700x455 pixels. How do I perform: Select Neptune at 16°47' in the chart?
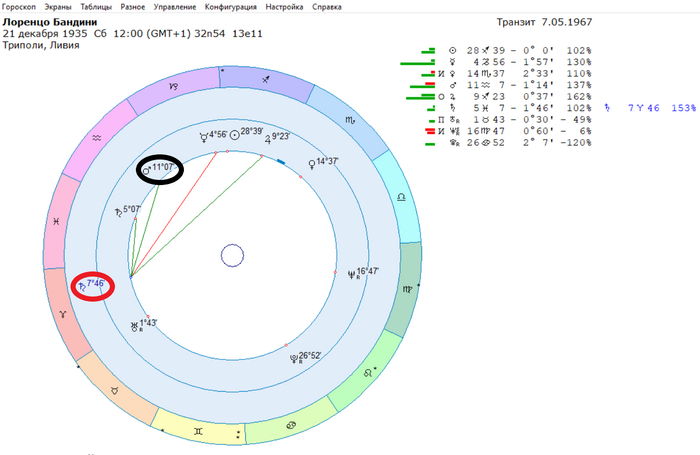pyautogui.click(x=350, y=272)
